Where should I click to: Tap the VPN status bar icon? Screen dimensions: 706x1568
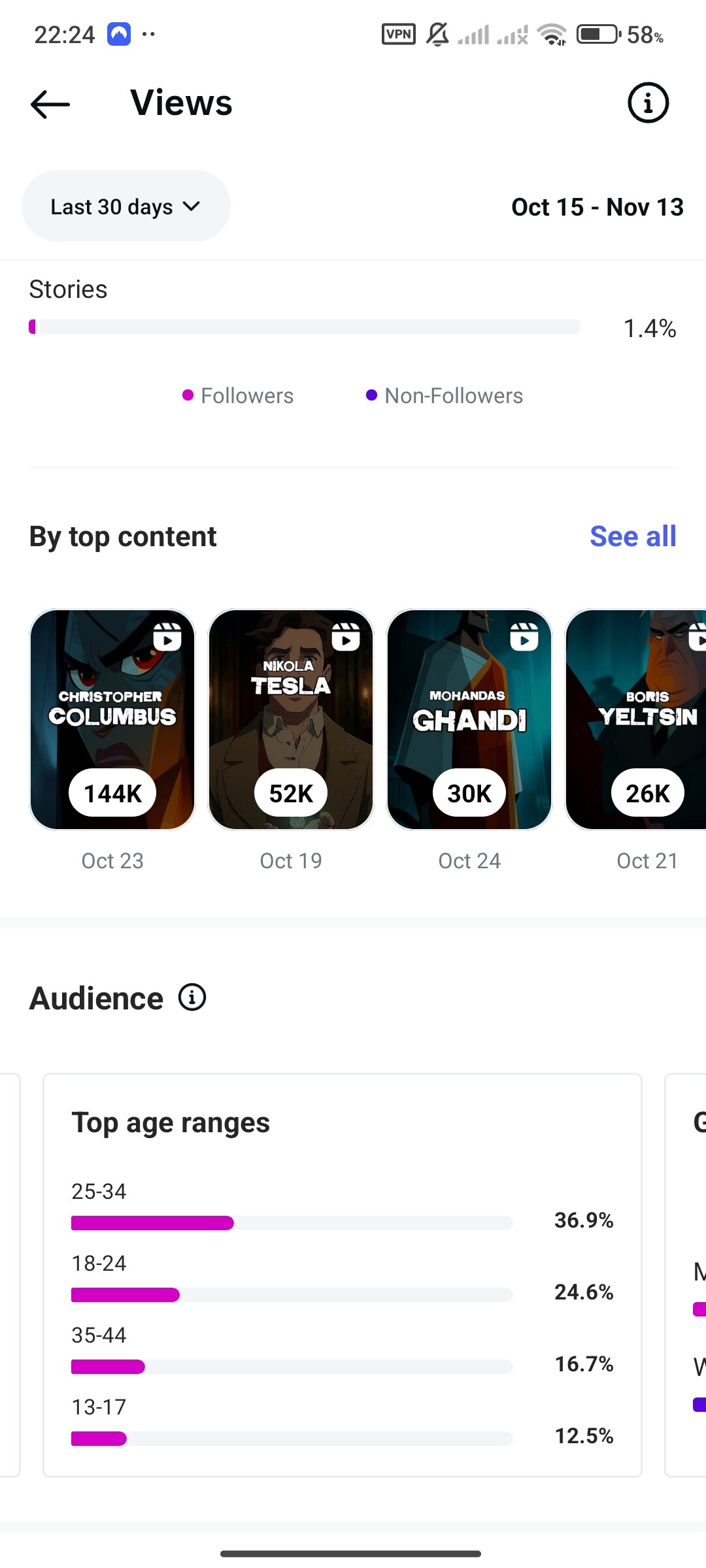coord(398,34)
